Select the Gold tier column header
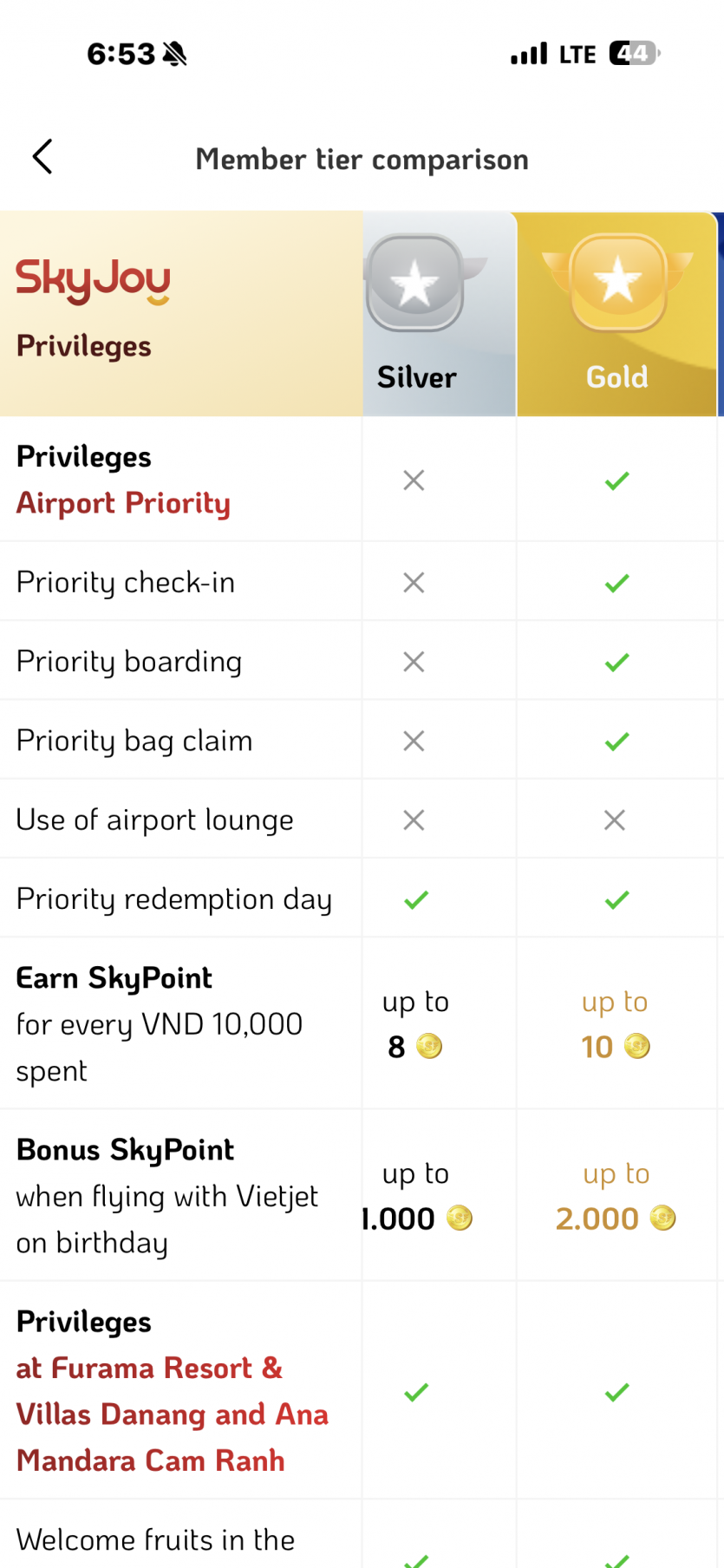 pos(617,377)
